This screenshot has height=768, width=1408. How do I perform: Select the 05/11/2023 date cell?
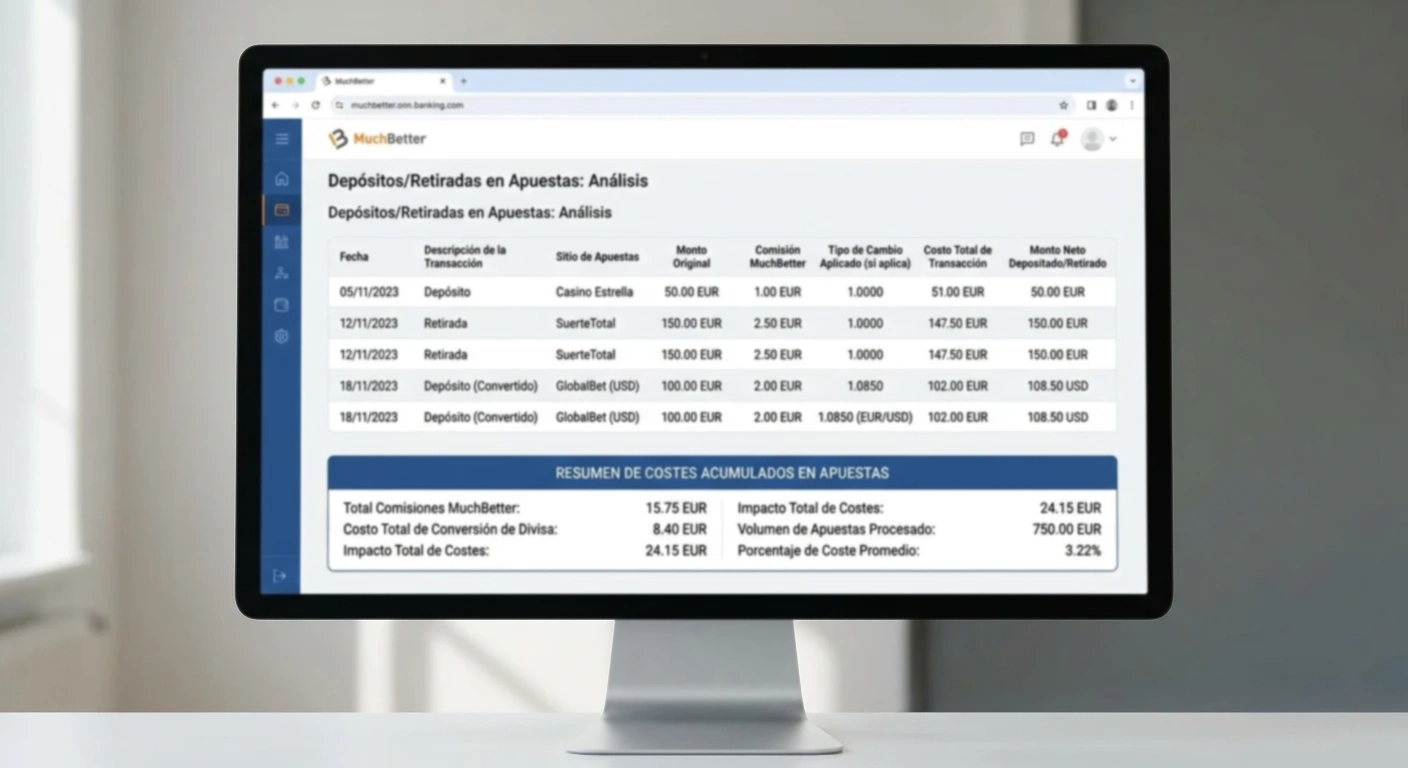(369, 292)
